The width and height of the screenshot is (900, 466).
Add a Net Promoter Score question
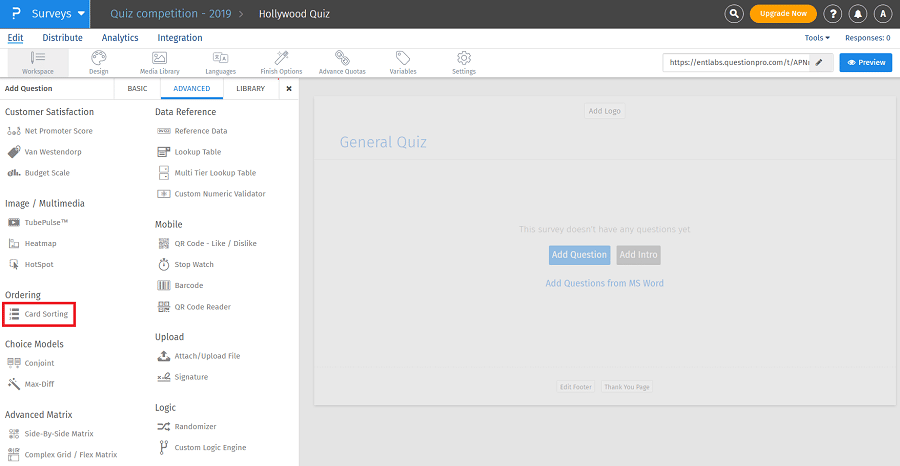tap(51, 131)
